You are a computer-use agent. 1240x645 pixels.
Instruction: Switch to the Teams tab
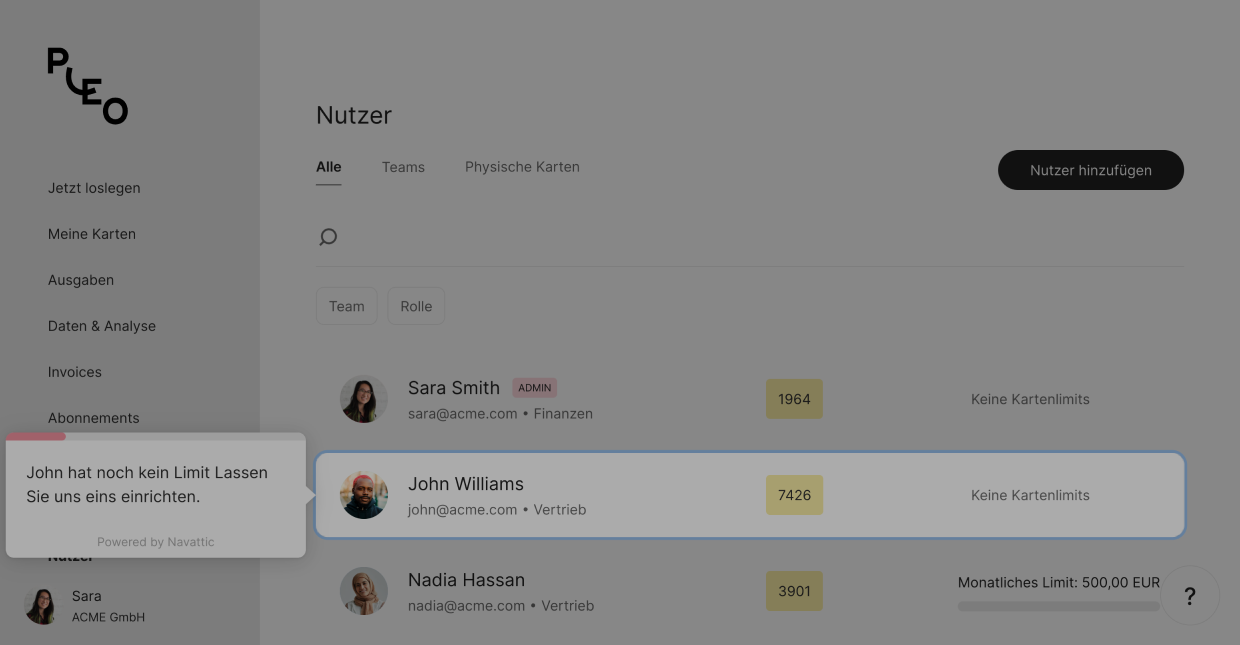[403, 167]
